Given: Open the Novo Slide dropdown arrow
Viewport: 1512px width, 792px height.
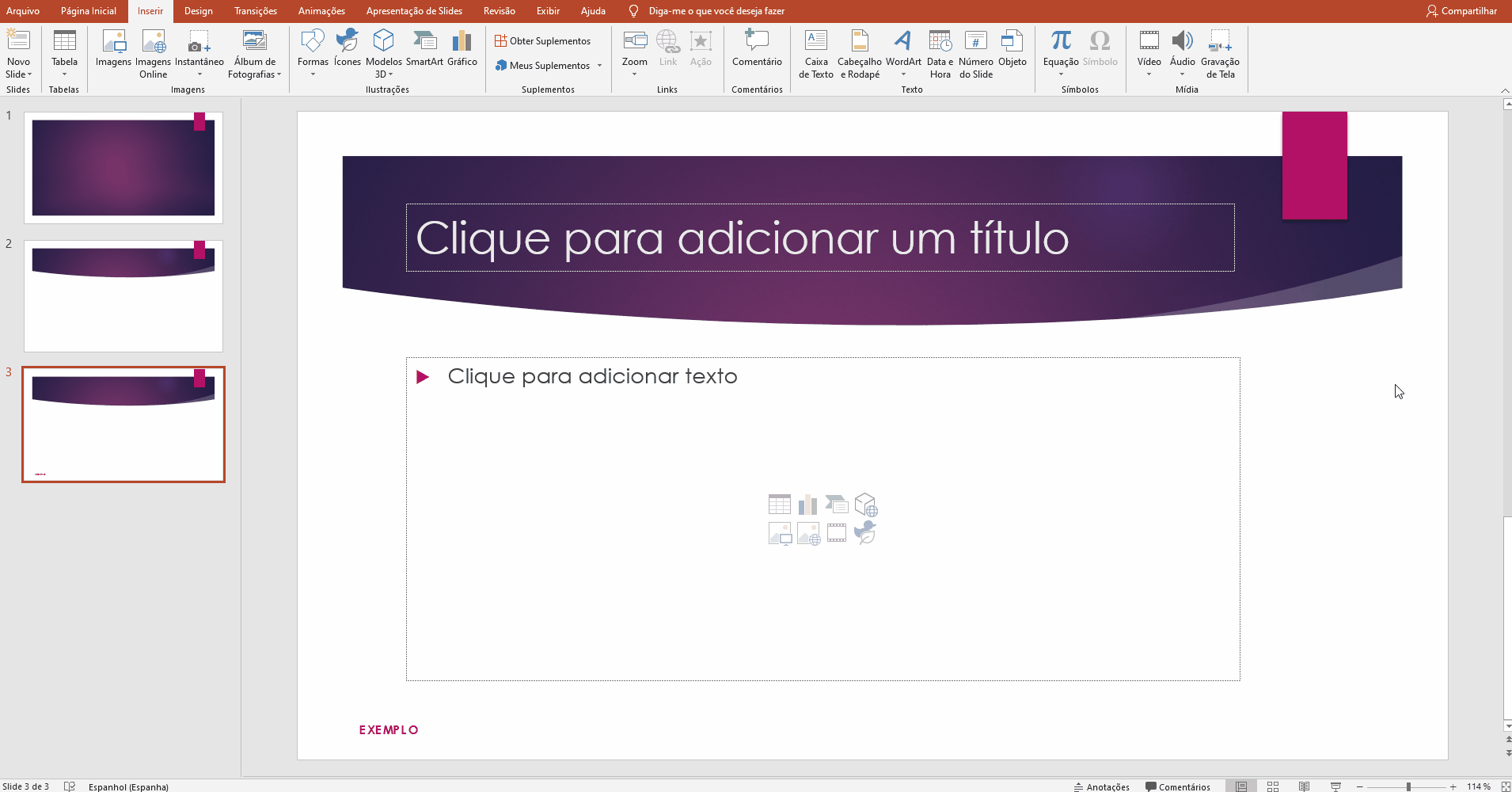Looking at the screenshot, I should pos(30,74).
